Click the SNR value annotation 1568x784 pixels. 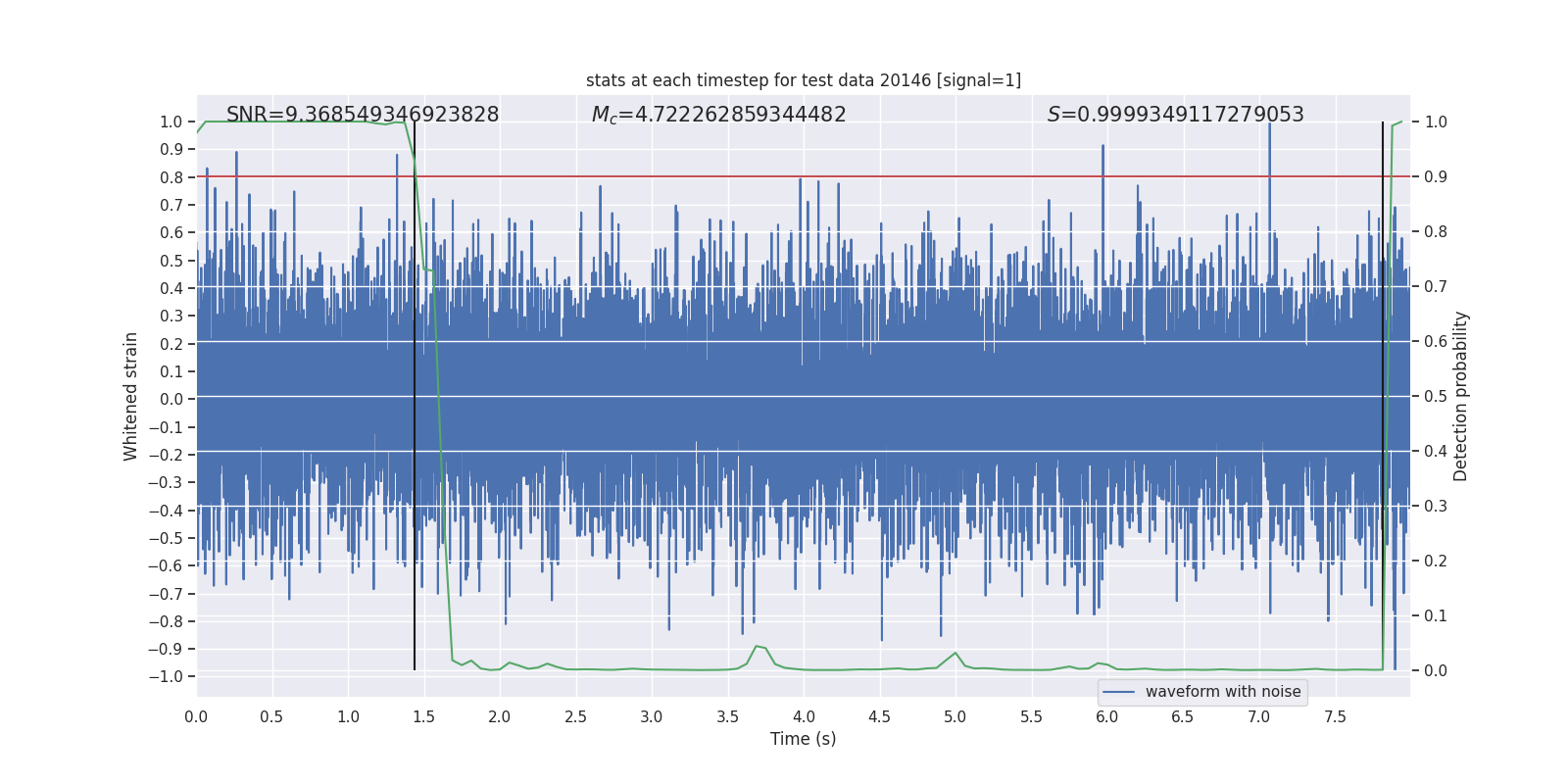click(363, 115)
